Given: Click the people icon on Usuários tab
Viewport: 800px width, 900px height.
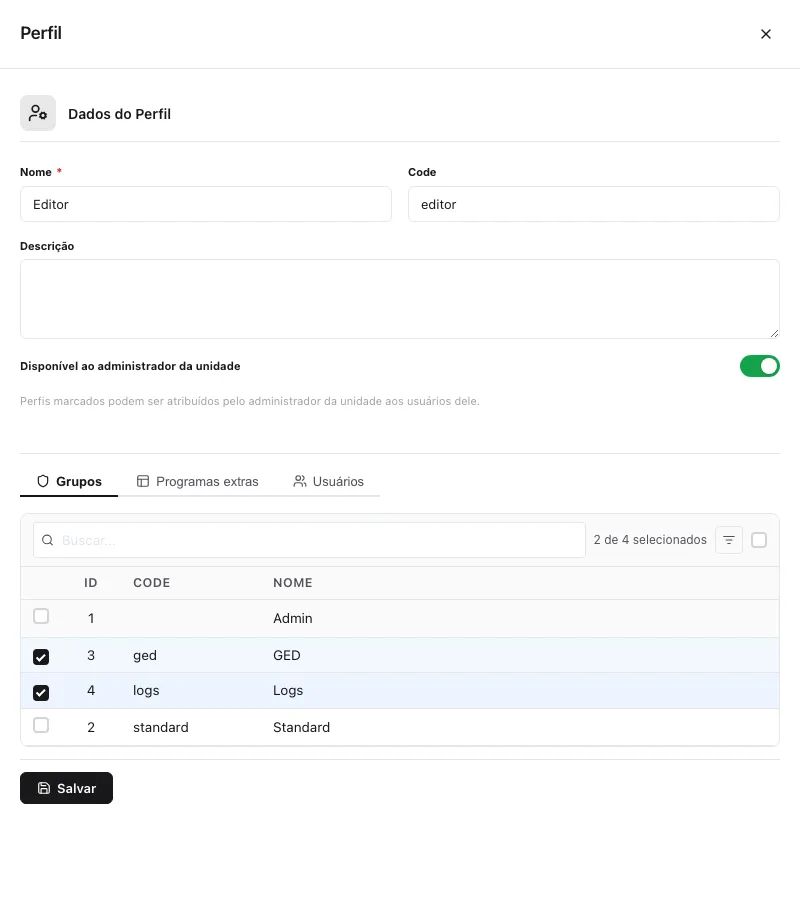Looking at the screenshot, I should (300, 481).
